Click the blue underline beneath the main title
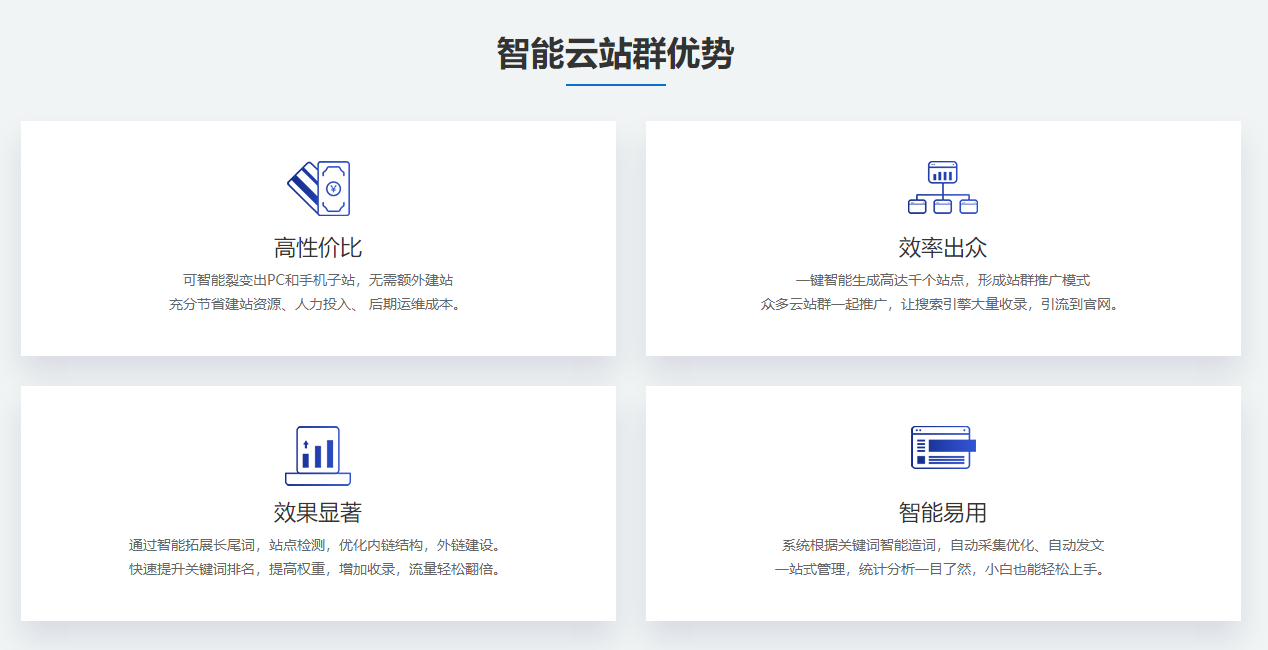 615,85
